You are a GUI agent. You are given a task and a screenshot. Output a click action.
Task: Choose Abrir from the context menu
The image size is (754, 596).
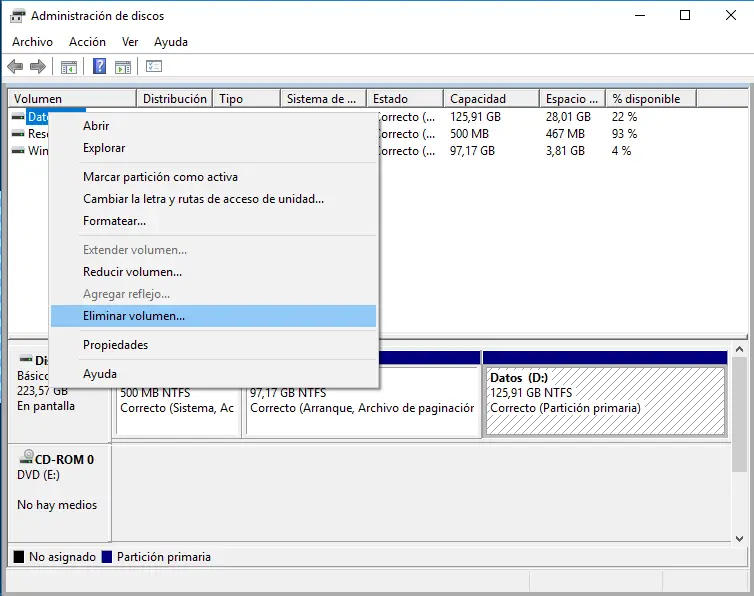pos(213,126)
